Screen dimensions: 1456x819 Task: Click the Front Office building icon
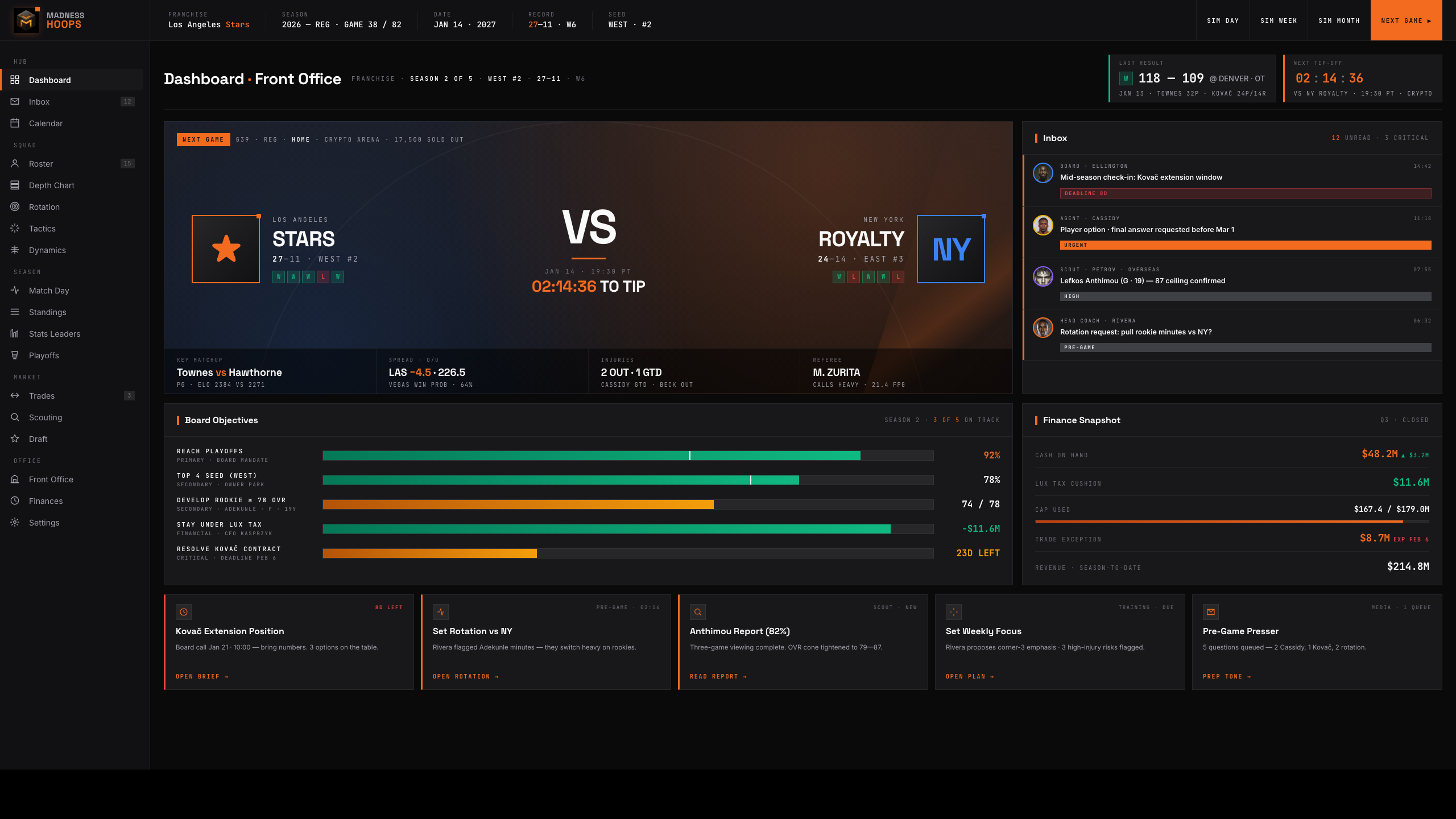(x=15, y=479)
